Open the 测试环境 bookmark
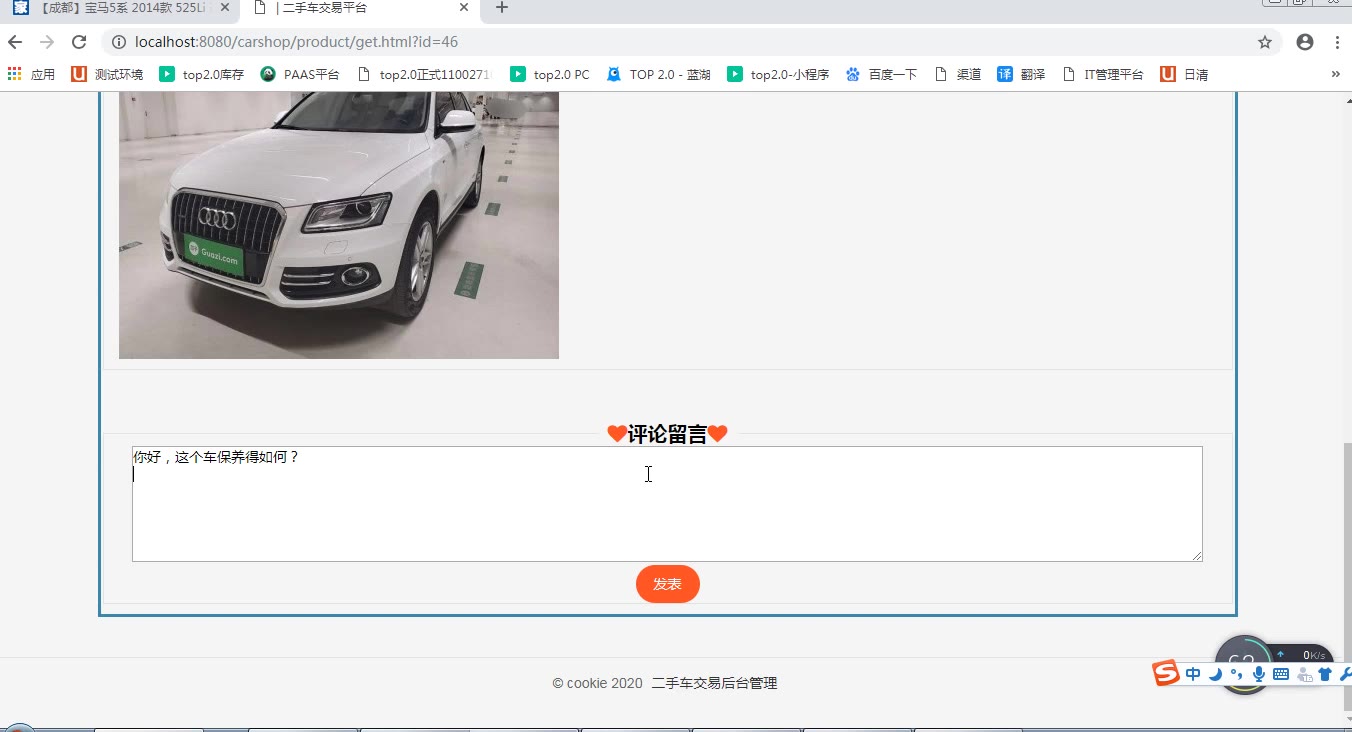This screenshot has height=732, width=1352. click(x=107, y=74)
